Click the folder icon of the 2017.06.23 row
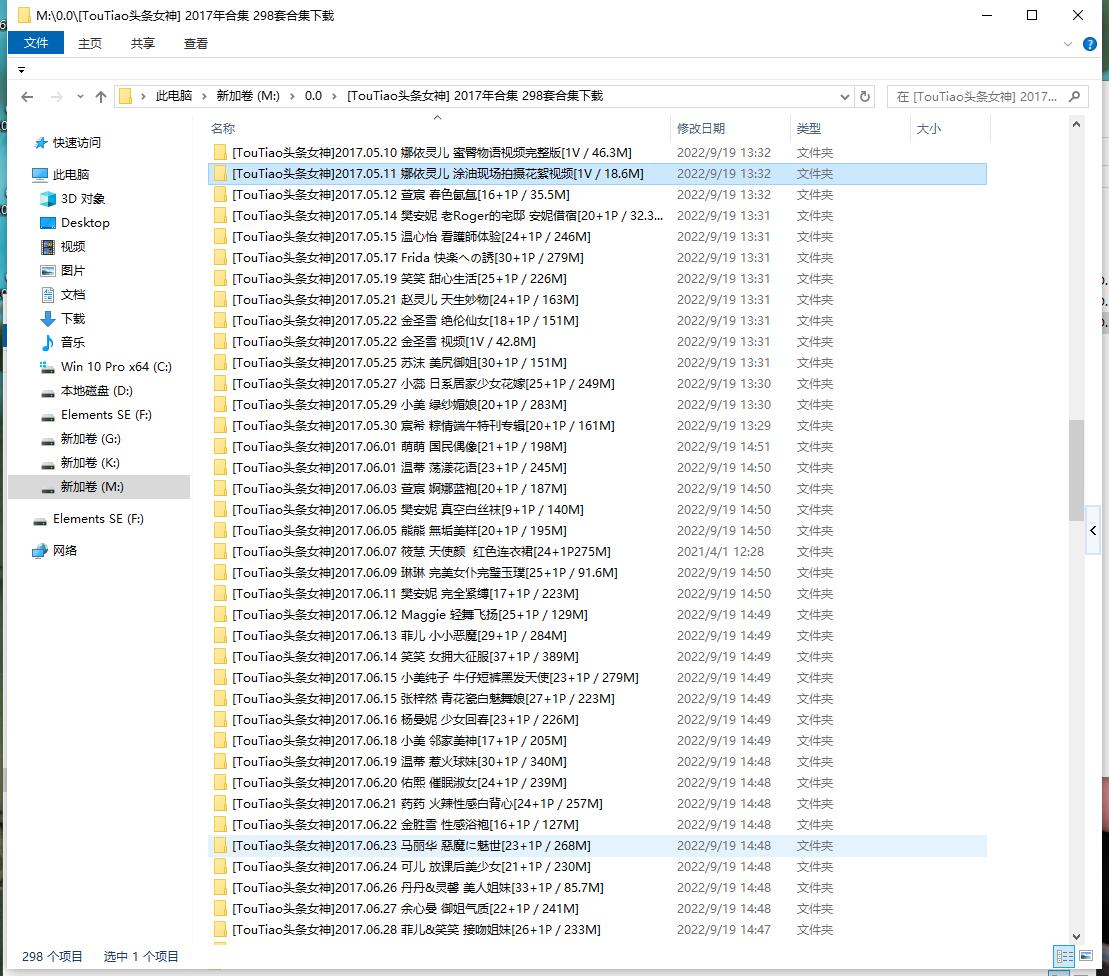The image size is (1109, 976). coord(220,846)
